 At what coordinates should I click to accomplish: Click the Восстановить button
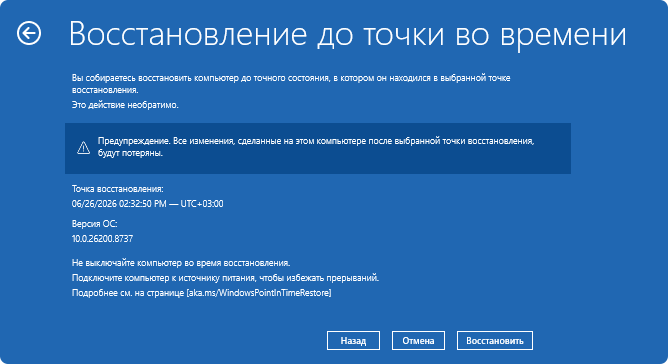[495, 341]
